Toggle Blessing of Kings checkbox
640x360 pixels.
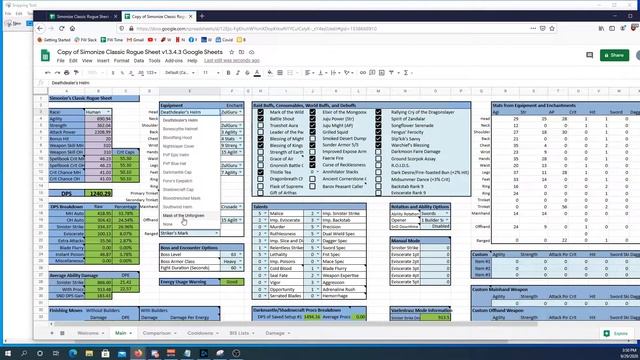[260, 145]
